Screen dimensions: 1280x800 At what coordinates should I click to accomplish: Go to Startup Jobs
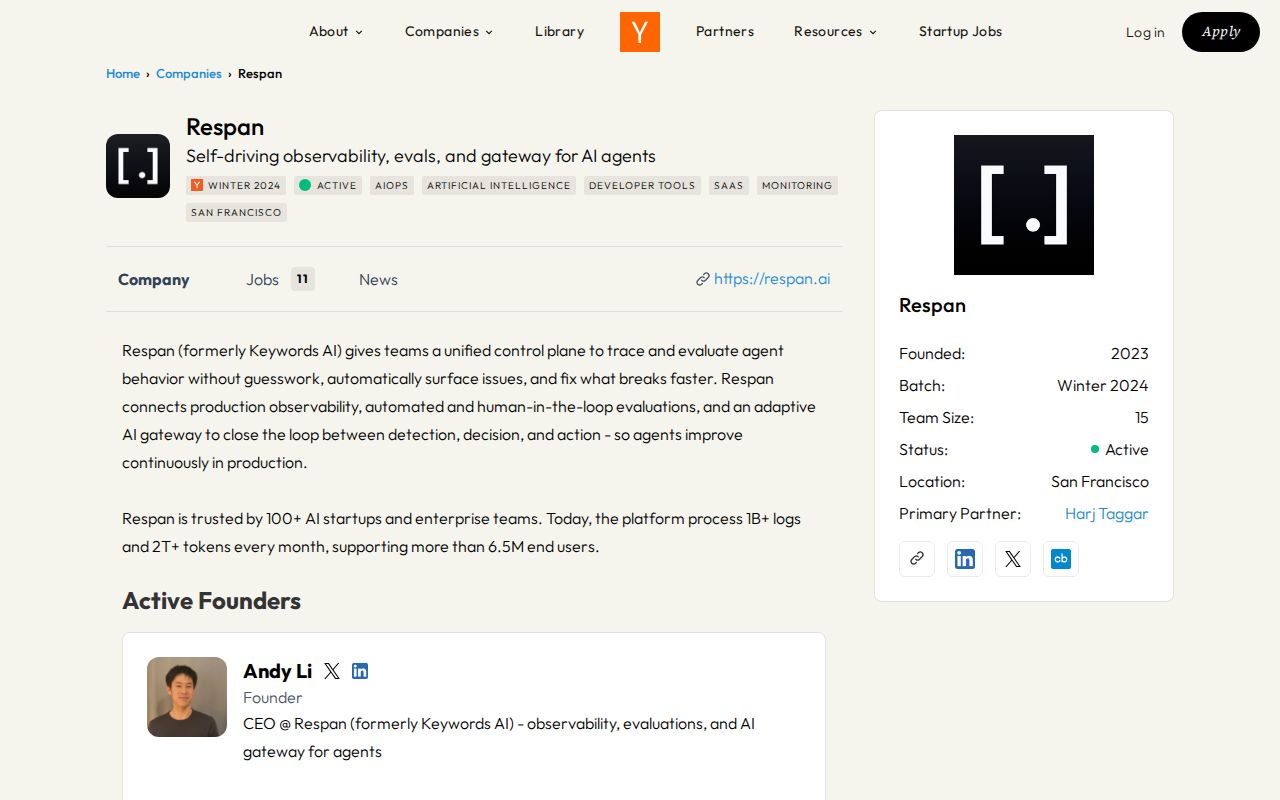[x=960, y=32]
